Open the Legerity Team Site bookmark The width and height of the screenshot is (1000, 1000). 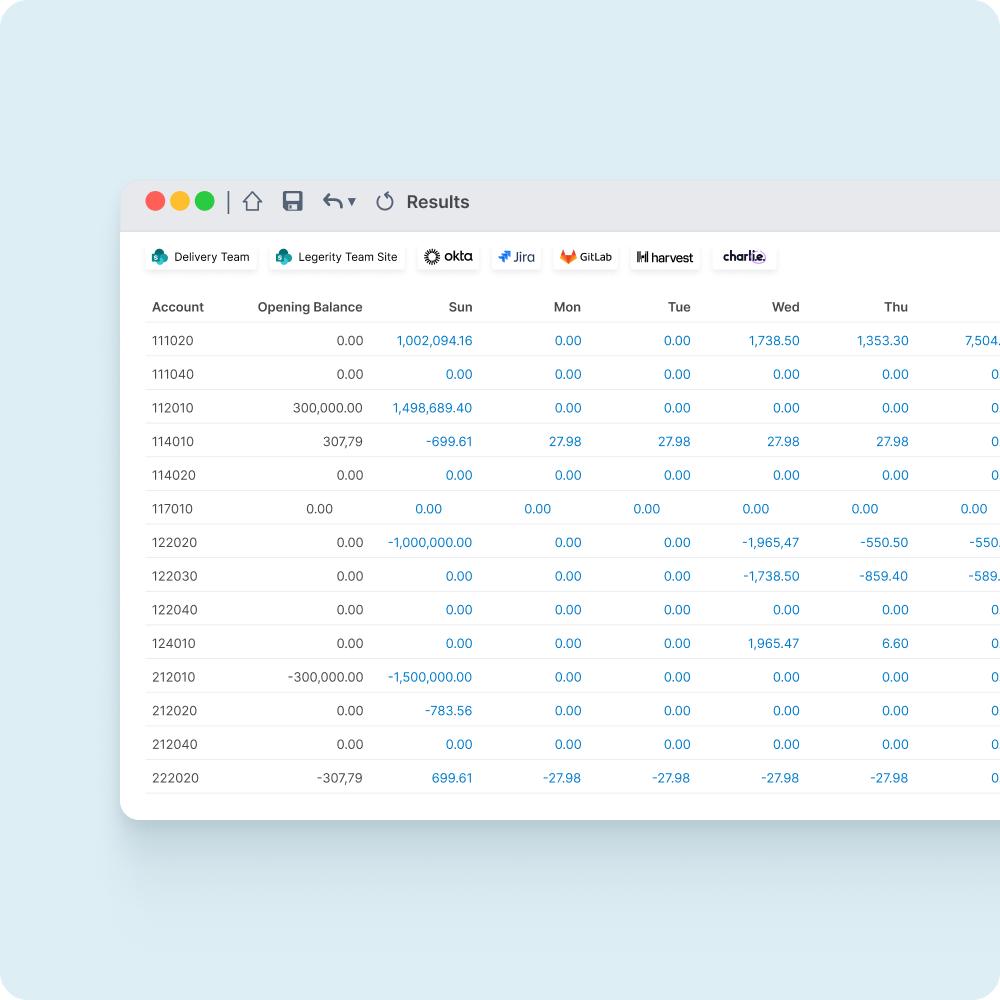337,256
